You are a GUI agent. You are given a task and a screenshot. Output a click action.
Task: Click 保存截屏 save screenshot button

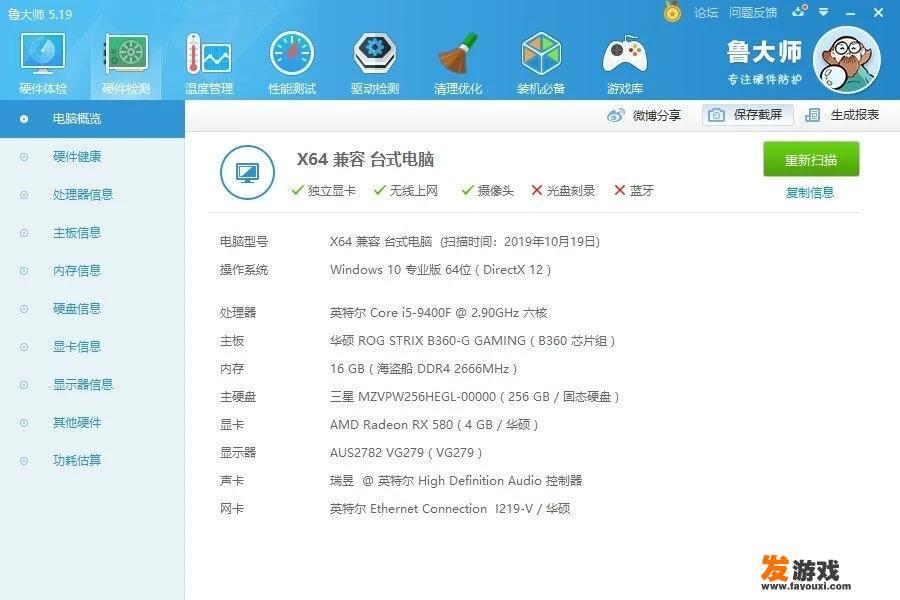747,115
